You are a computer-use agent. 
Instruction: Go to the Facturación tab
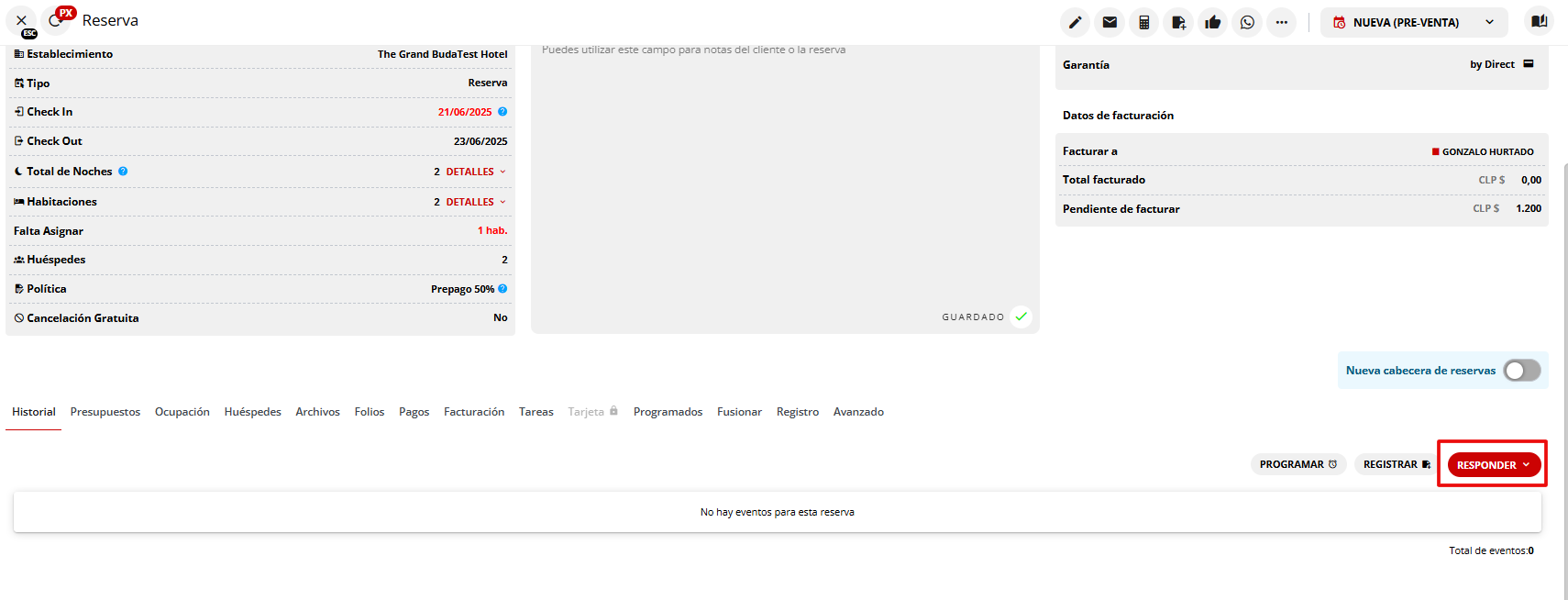[474, 412]
